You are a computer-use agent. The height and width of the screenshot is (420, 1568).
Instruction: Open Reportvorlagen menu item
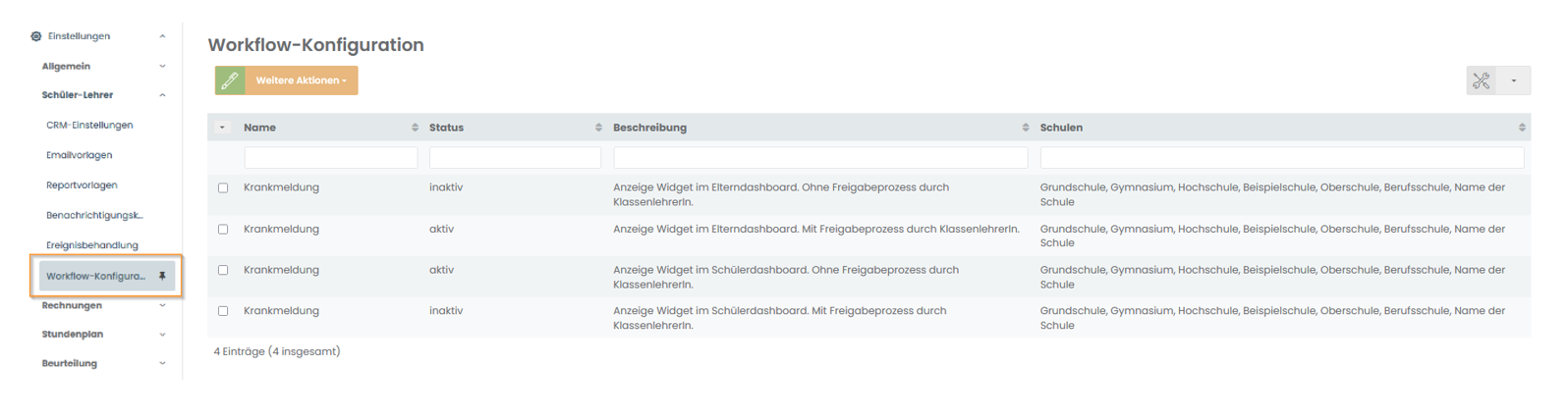[82, 185]
